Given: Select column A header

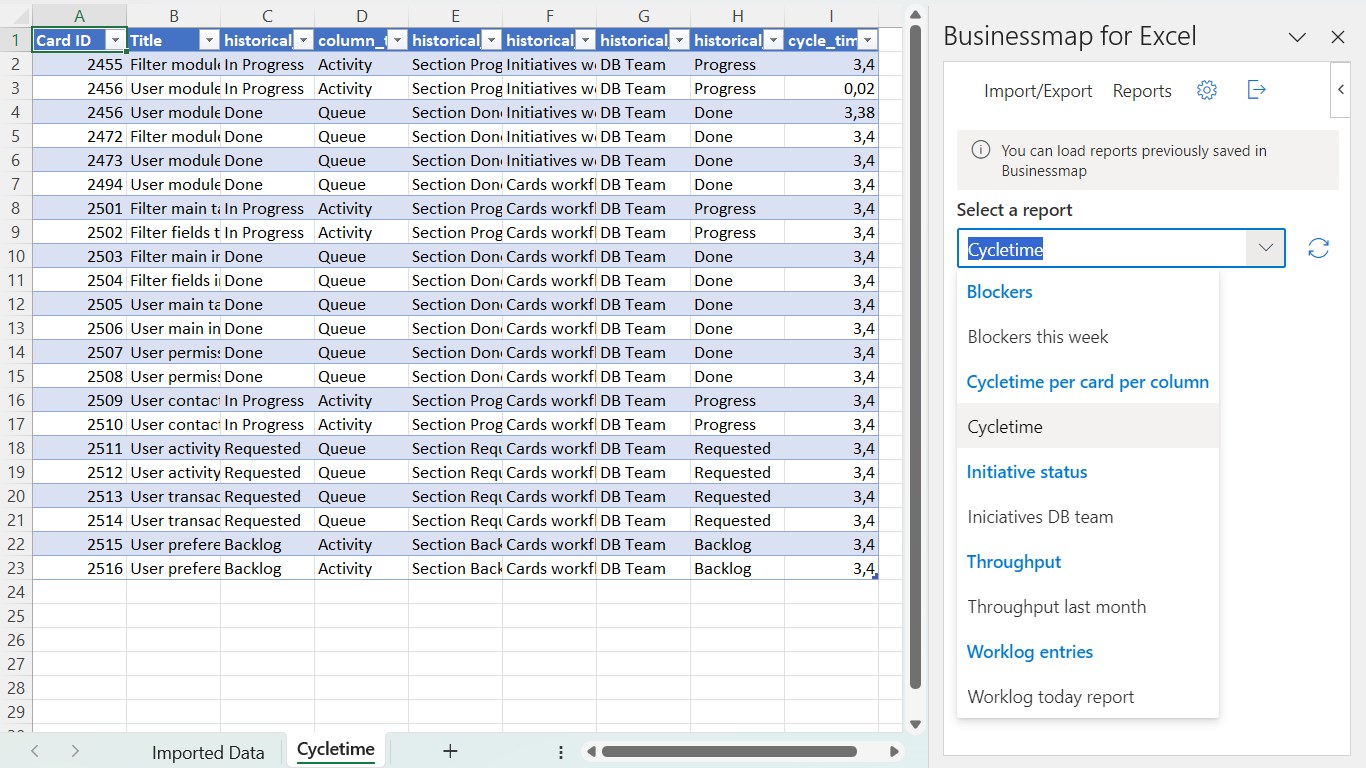Looking at the screenshot, I should click(x=80, y=16).
